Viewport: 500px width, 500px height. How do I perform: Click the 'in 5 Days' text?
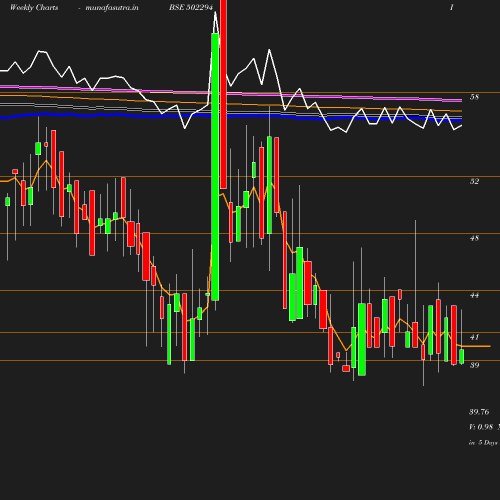[483, 443]
